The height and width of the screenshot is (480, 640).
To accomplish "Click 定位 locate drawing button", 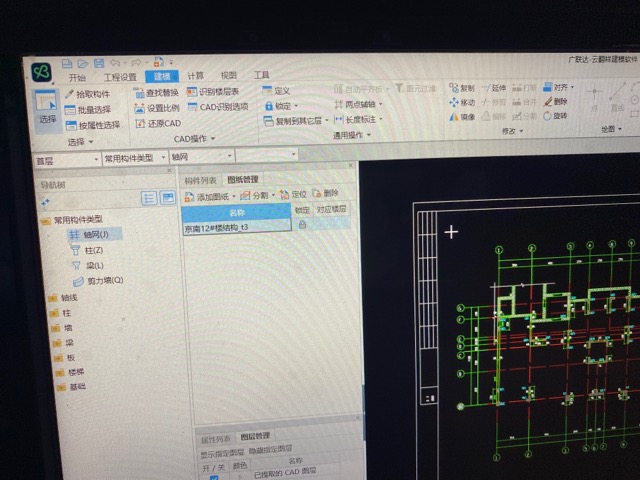I will (x=293, y=194).
